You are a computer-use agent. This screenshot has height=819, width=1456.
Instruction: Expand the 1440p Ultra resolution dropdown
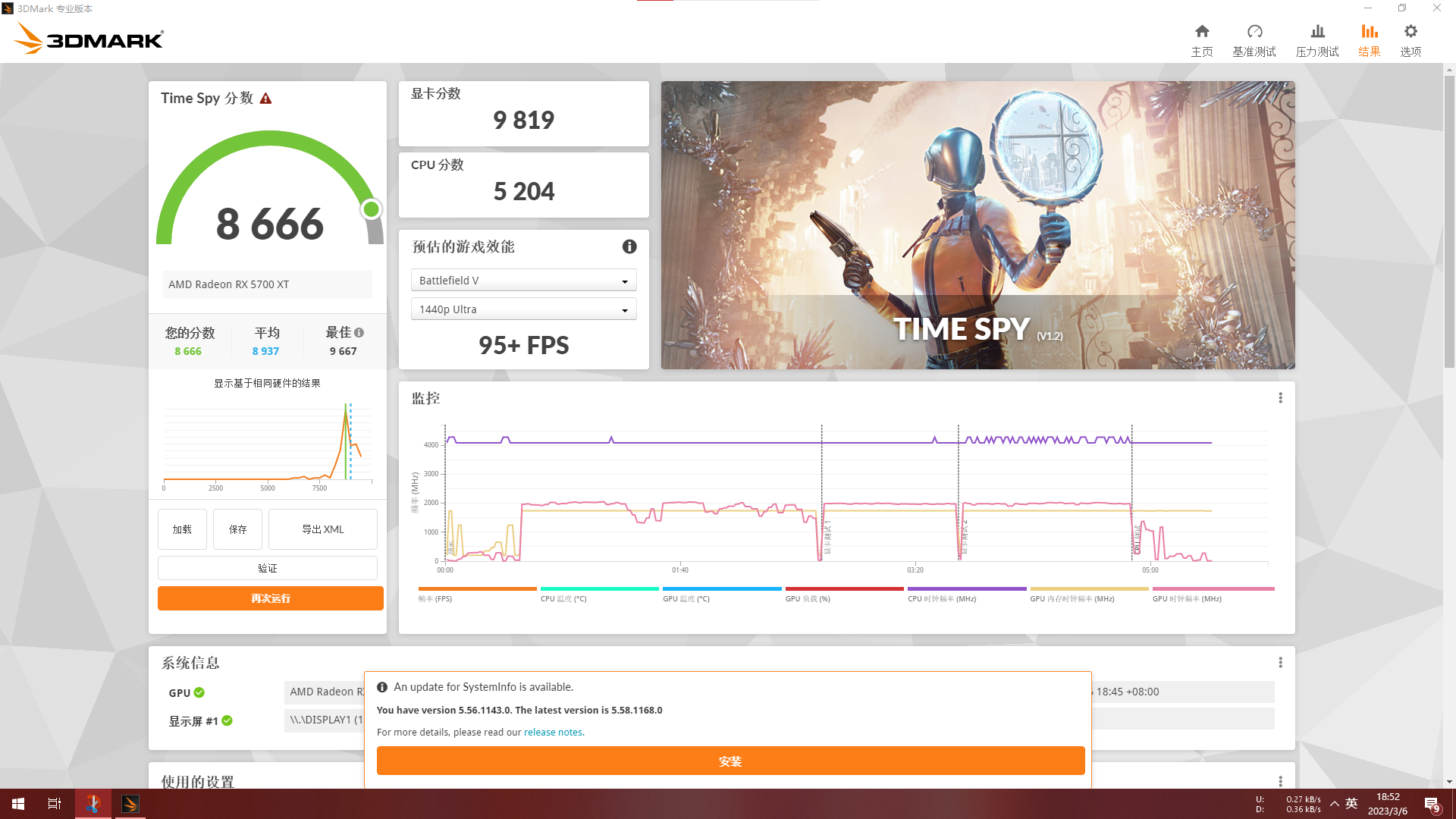point(523,309)
